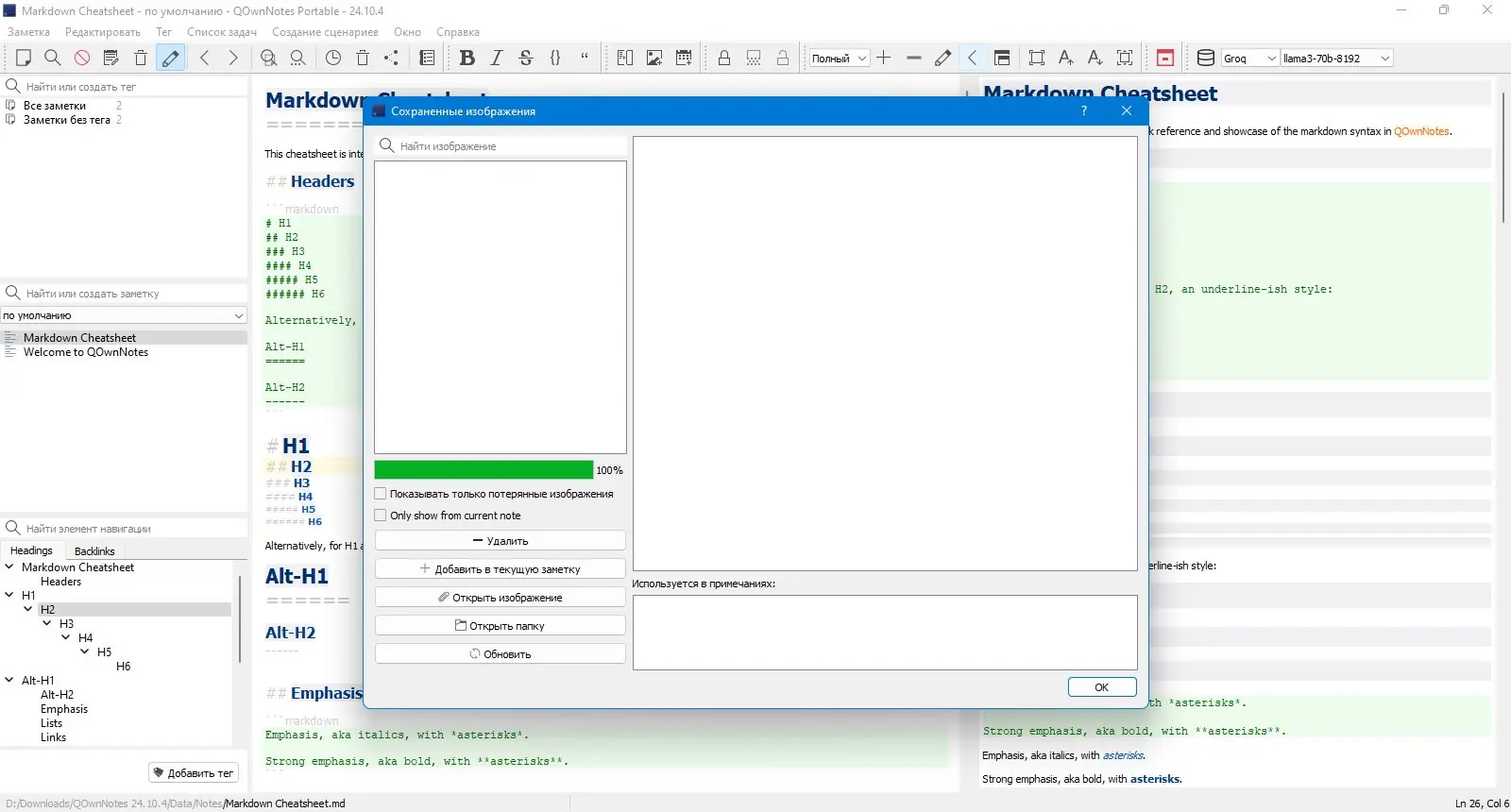Switch to the Backlinks tab
Screen dimensions: 1511x812
[x=94, y=551]
